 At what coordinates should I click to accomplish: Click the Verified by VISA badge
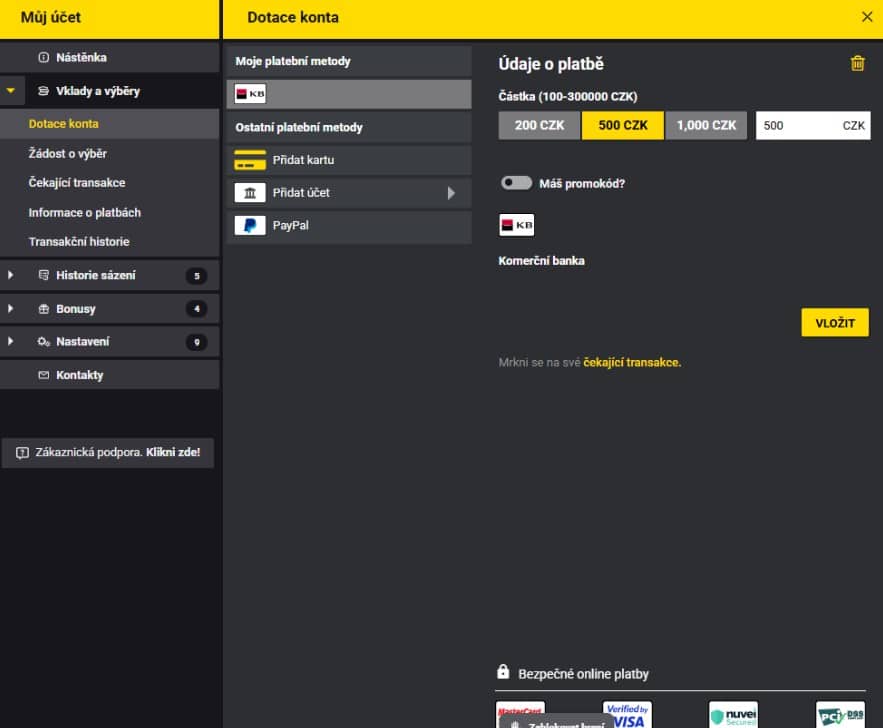pos(627,715)
